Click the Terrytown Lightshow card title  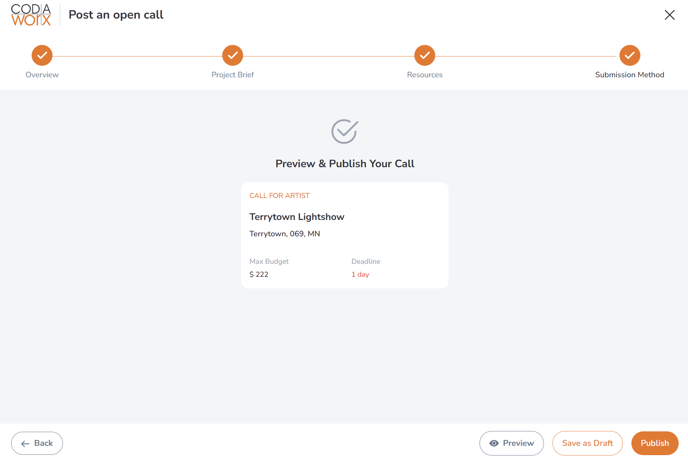tap(297, 217)
